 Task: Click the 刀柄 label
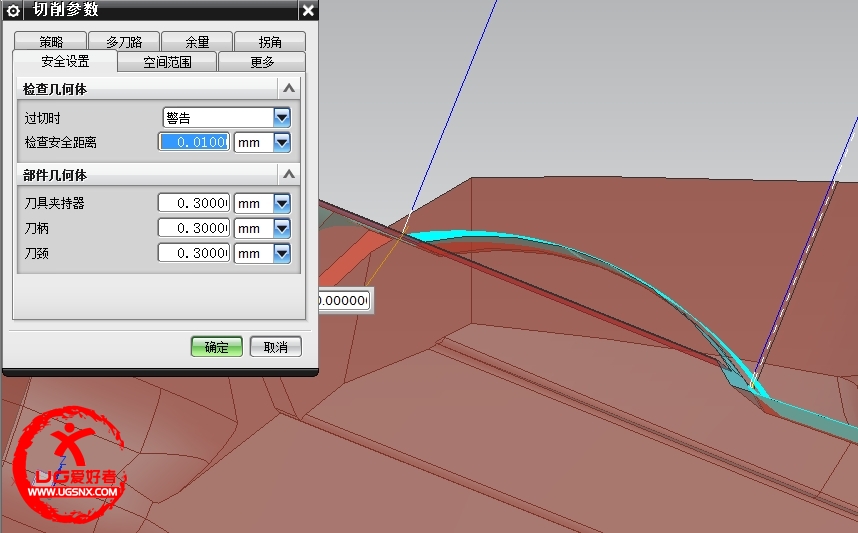click(36, 228)
